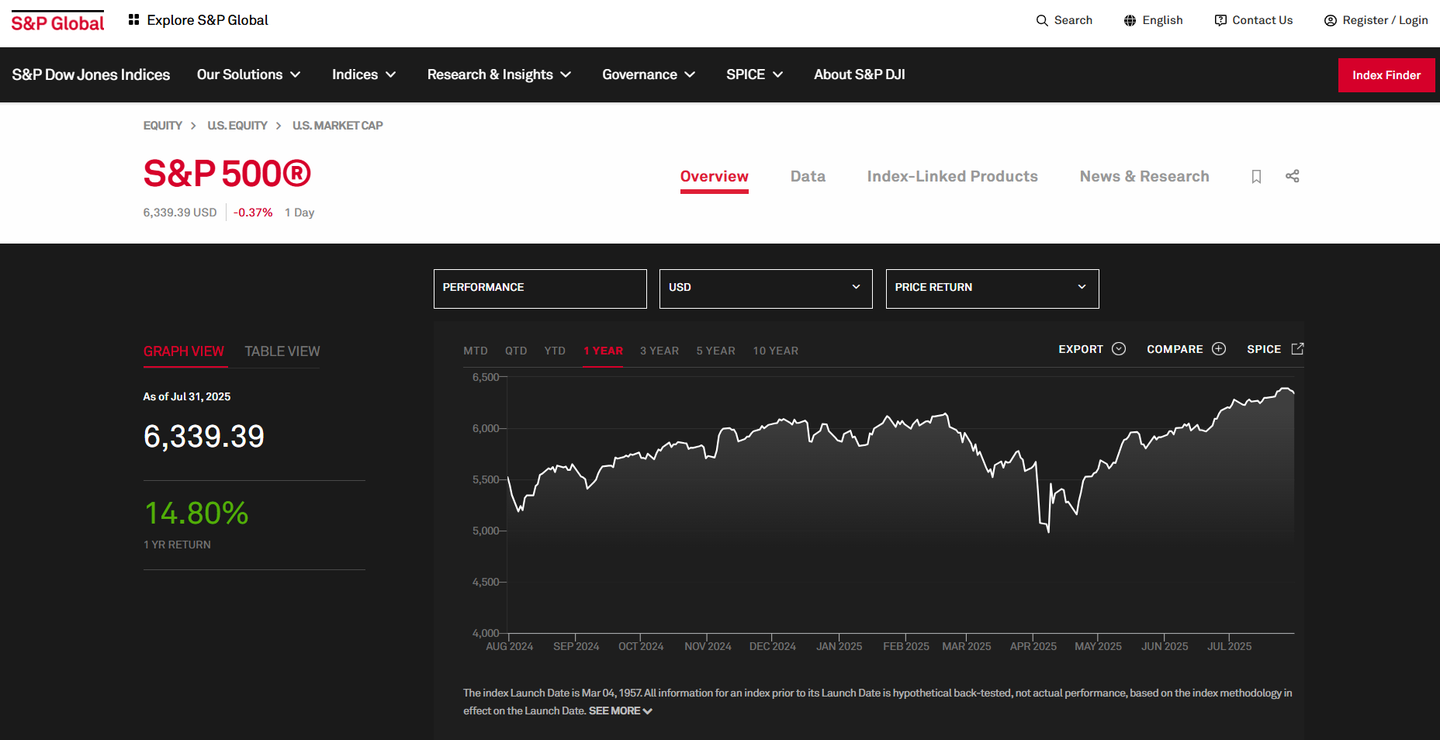Select the QTD time range
The image size is (1440, 740).
(516, 350)
